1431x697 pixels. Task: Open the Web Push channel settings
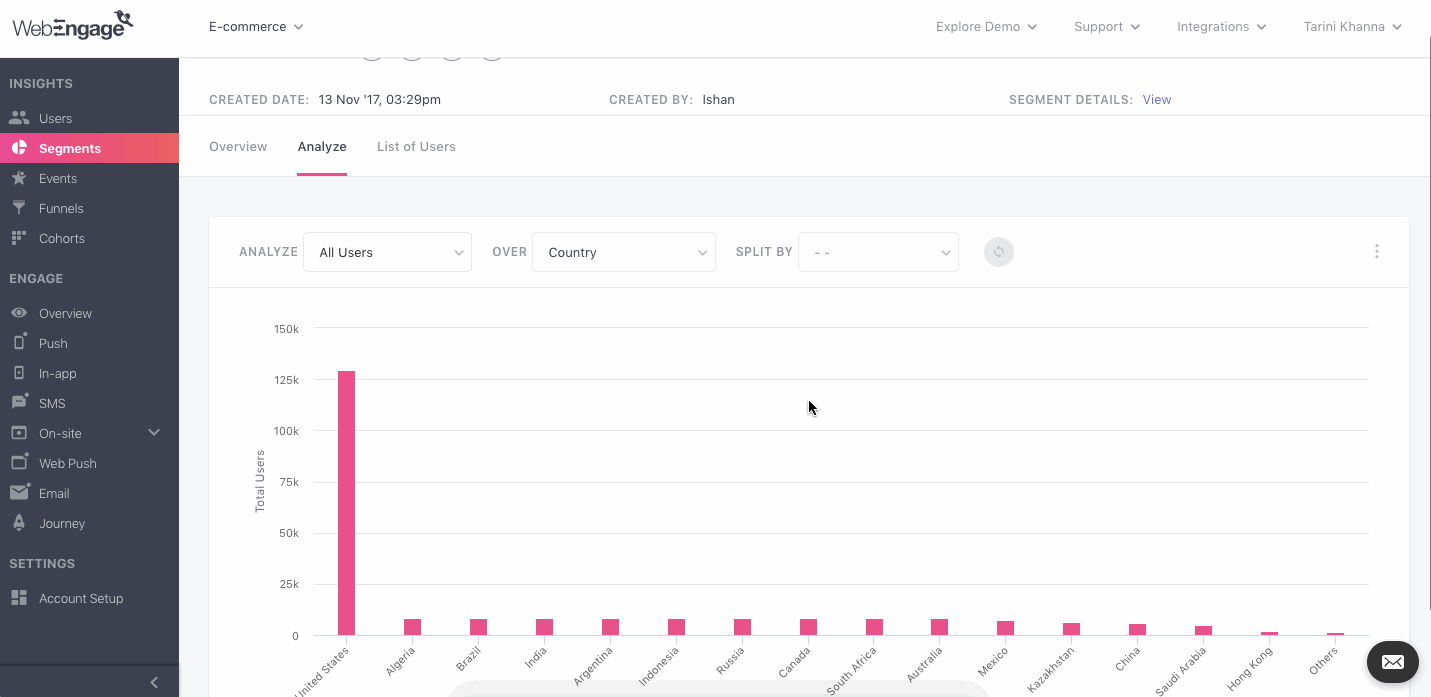point(66,462)
